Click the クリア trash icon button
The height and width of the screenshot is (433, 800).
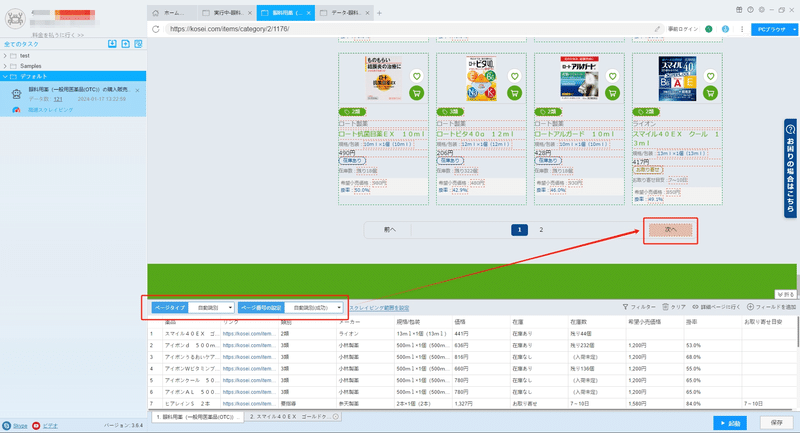pyautogui.click(x=673, y=307)
